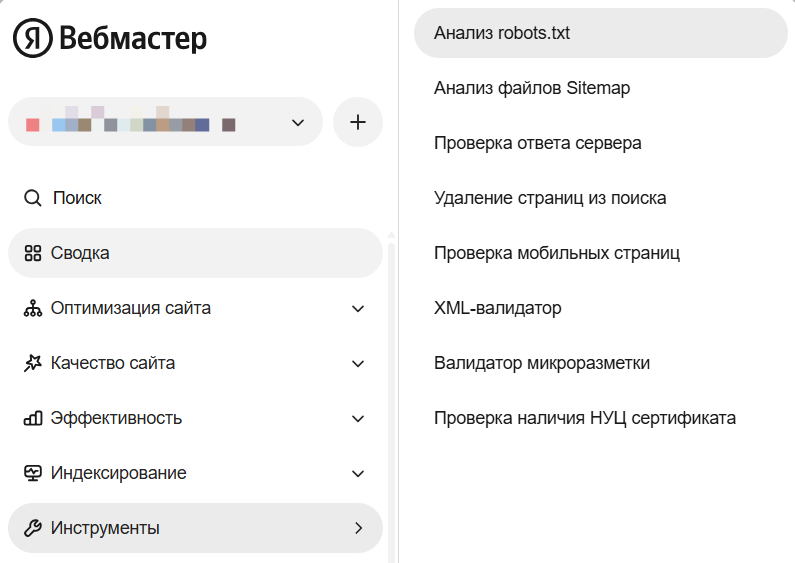
Task: Open Удаление страниц из поиска
Action: pos(601,198)
